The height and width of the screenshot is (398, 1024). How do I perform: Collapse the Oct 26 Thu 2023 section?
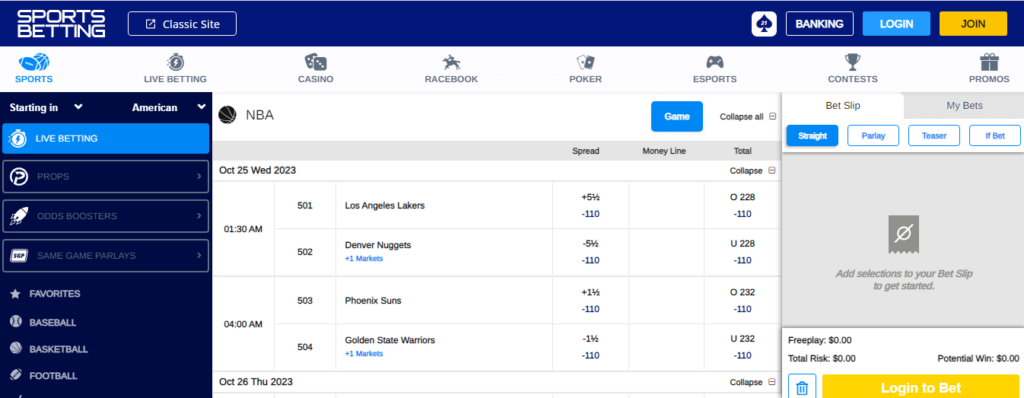(752, 382)
